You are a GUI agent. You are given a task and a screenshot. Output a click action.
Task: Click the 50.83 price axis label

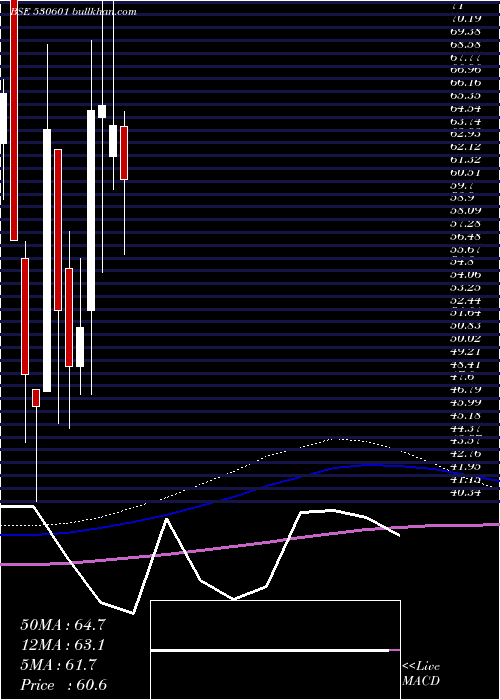[465, 327]
